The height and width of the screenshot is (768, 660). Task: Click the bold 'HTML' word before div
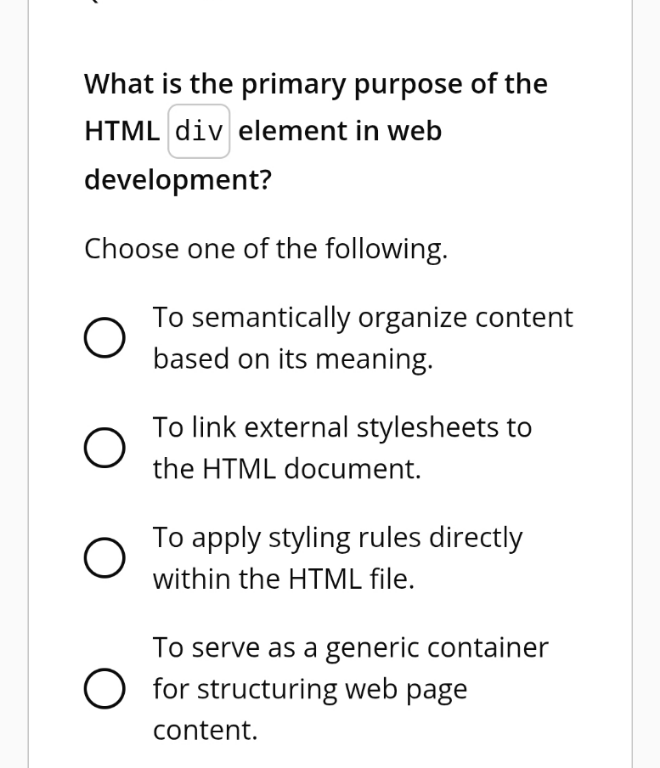122,131
